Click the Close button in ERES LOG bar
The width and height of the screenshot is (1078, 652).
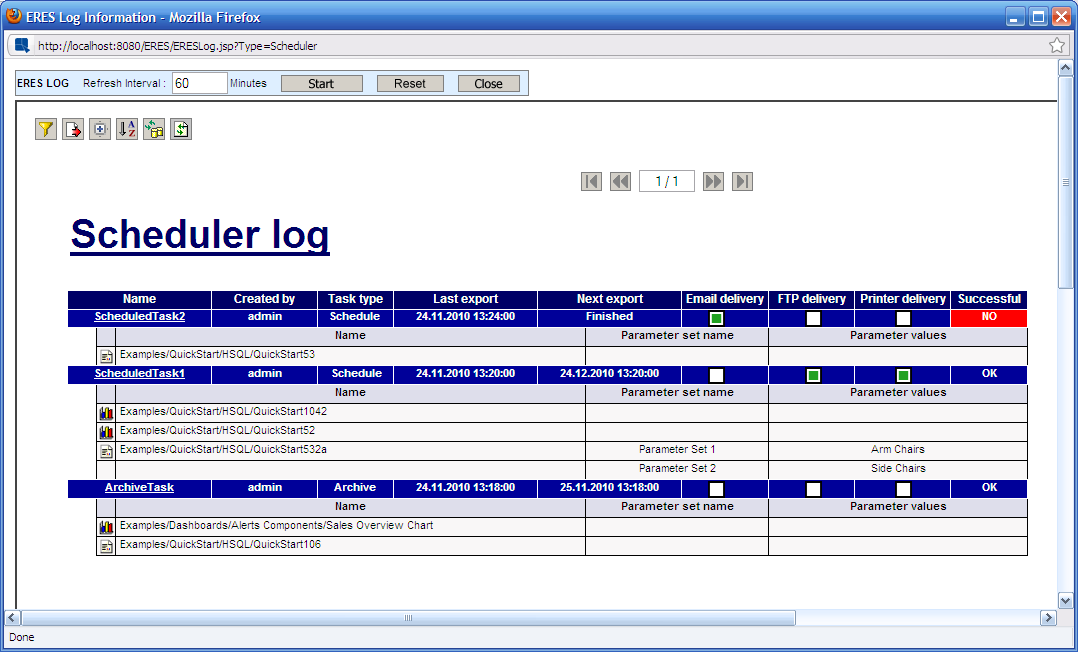(489, 83)
